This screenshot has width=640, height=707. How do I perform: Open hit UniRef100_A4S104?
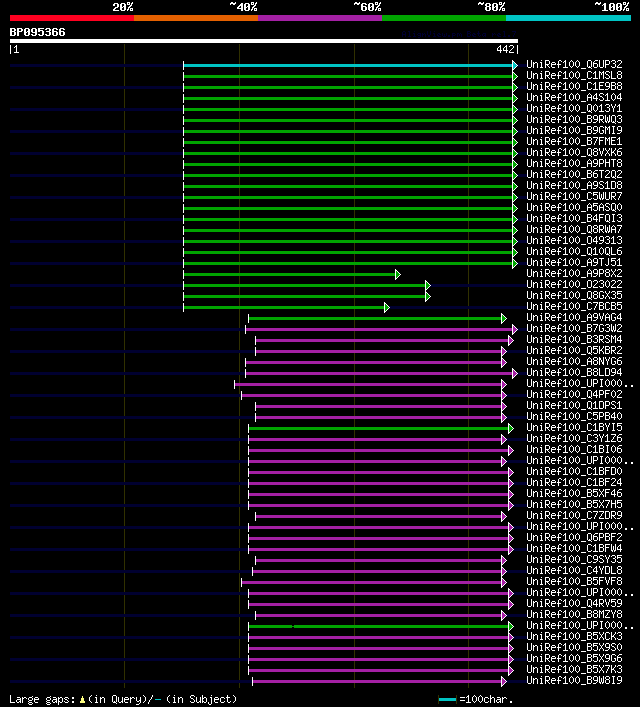574,97
